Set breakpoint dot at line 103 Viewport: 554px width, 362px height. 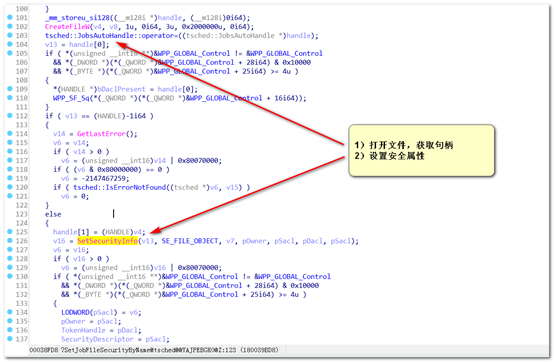pos(10,35)
